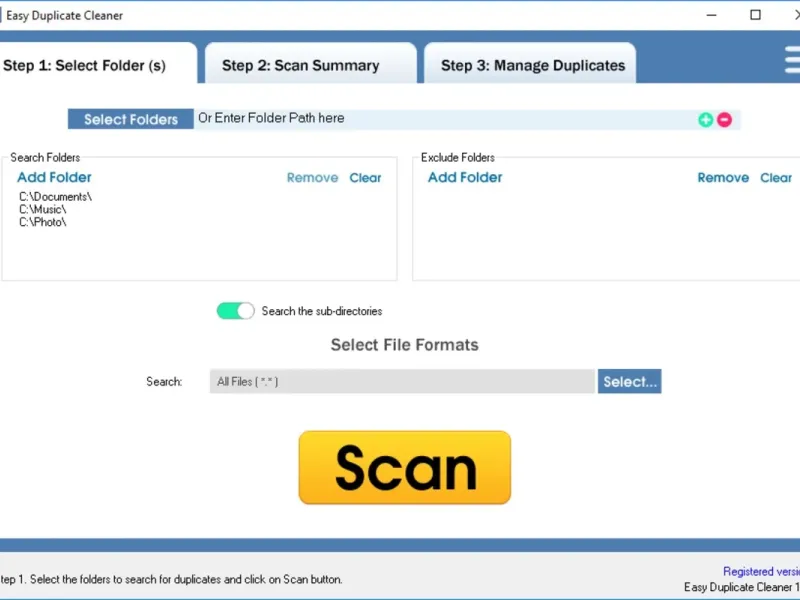This screenshot has width=800, height=600.
Task: Switch to Step 1: Select Folder (s) tab
Action: click(97, 63)
